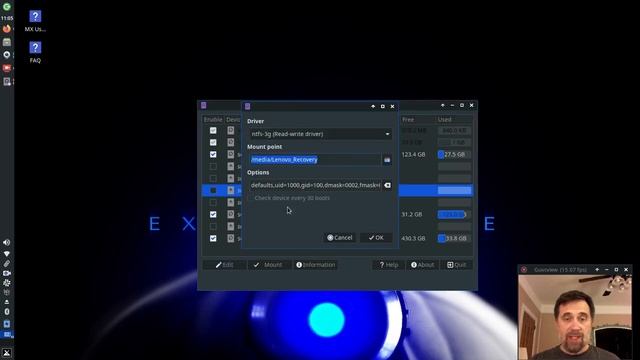Open partition Information
Image resolution: width=640 pixels, height=360 pixels.
pos(316,265)
